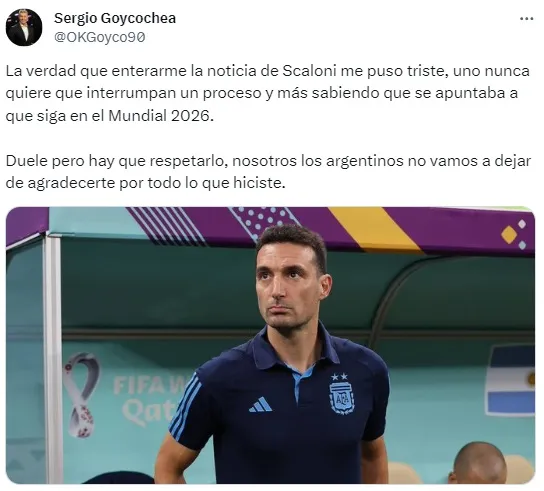Click the World Cup trophy emblem on the dugout wall
This screenshot has width=544, height=491.
coord(81,394)
